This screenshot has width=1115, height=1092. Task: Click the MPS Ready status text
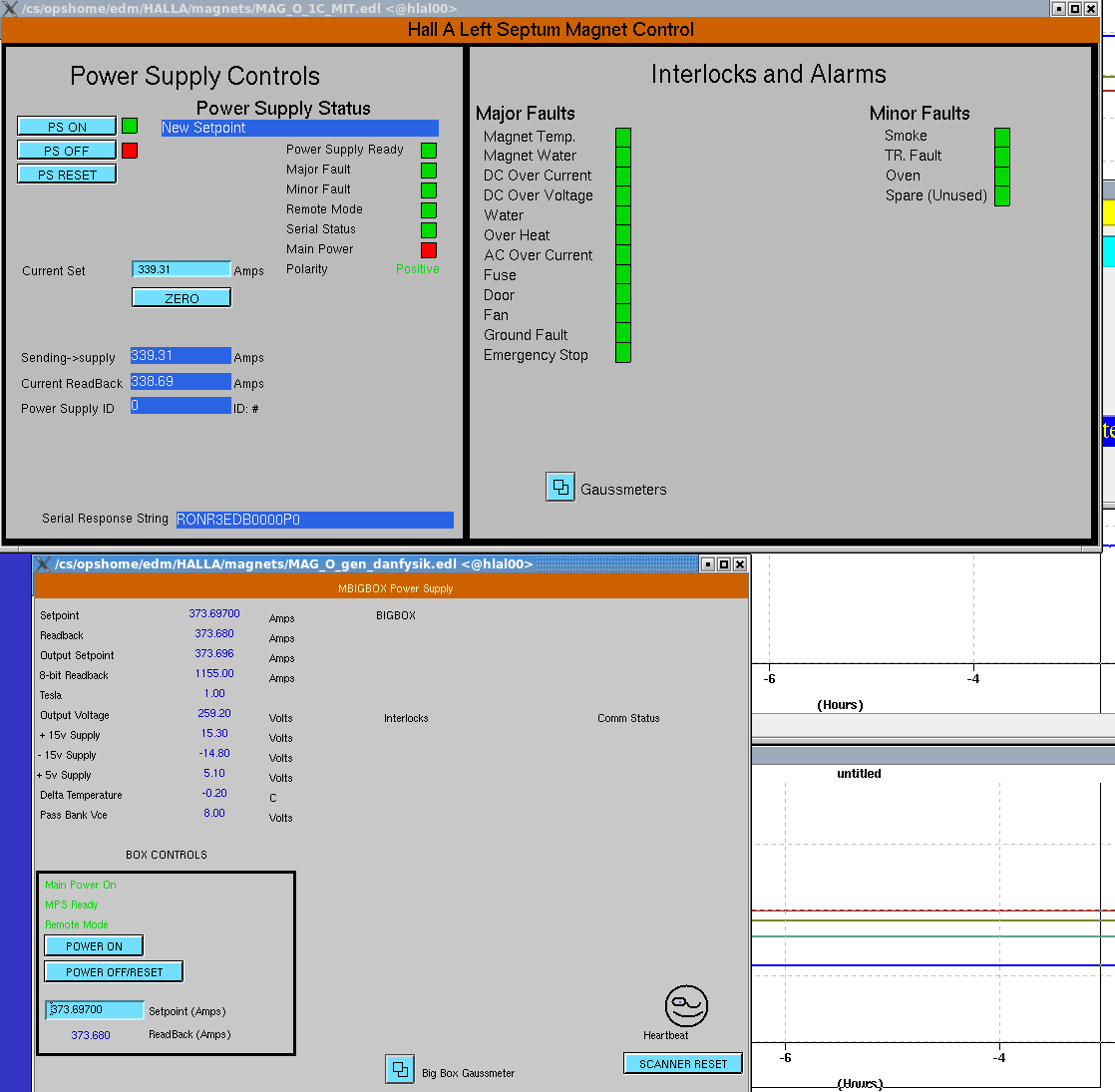pyautogui.click(x=71, y=905)
